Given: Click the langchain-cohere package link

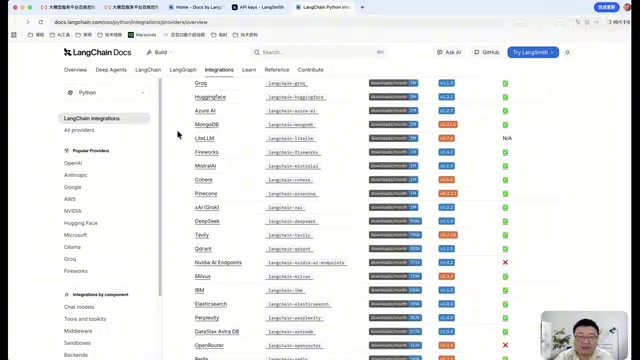Looking at the screenshot, I should click(289, 180).
